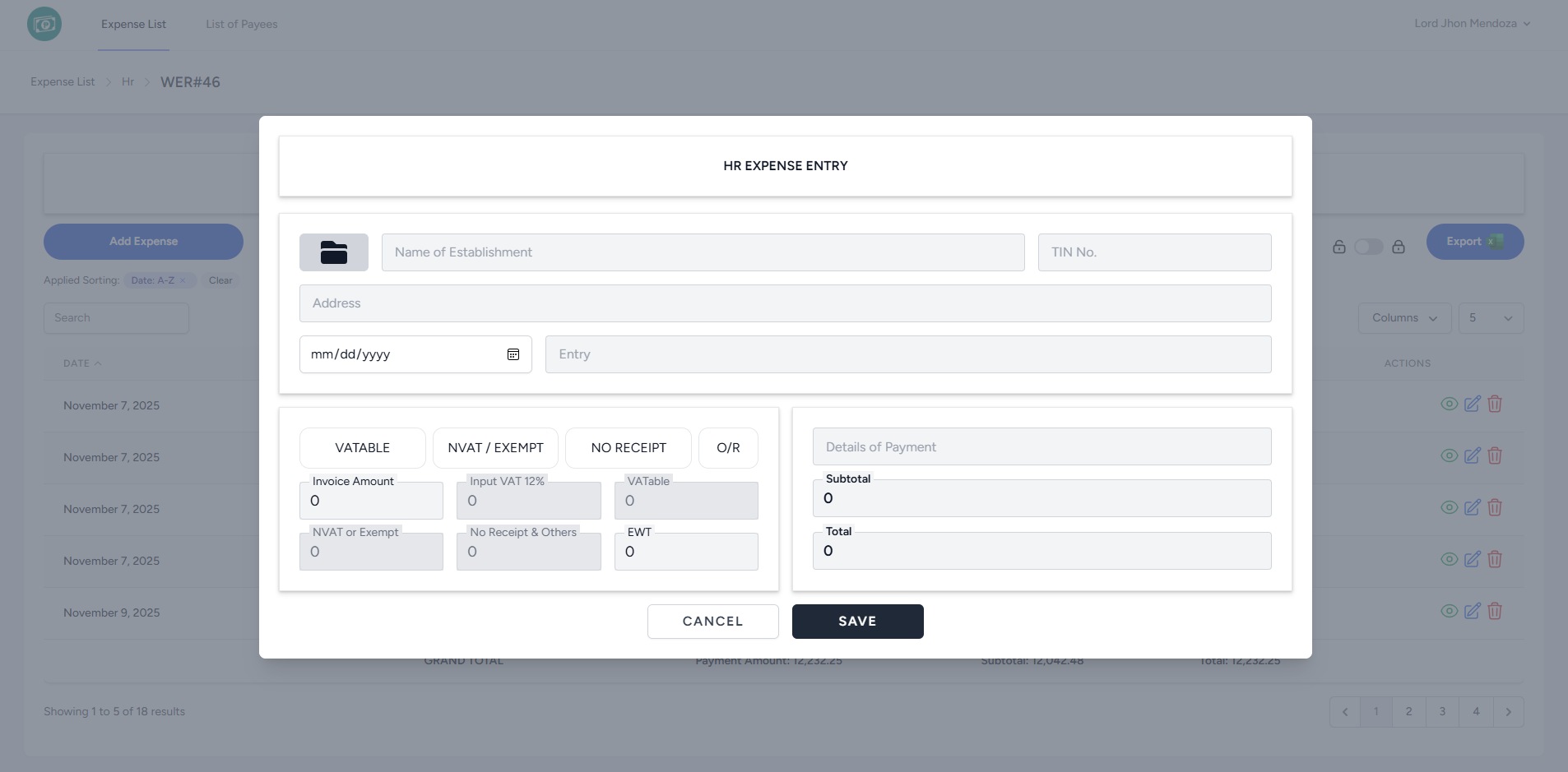Click the Export button
This screenshot has height=772, width=1568.
point(1475,242)
